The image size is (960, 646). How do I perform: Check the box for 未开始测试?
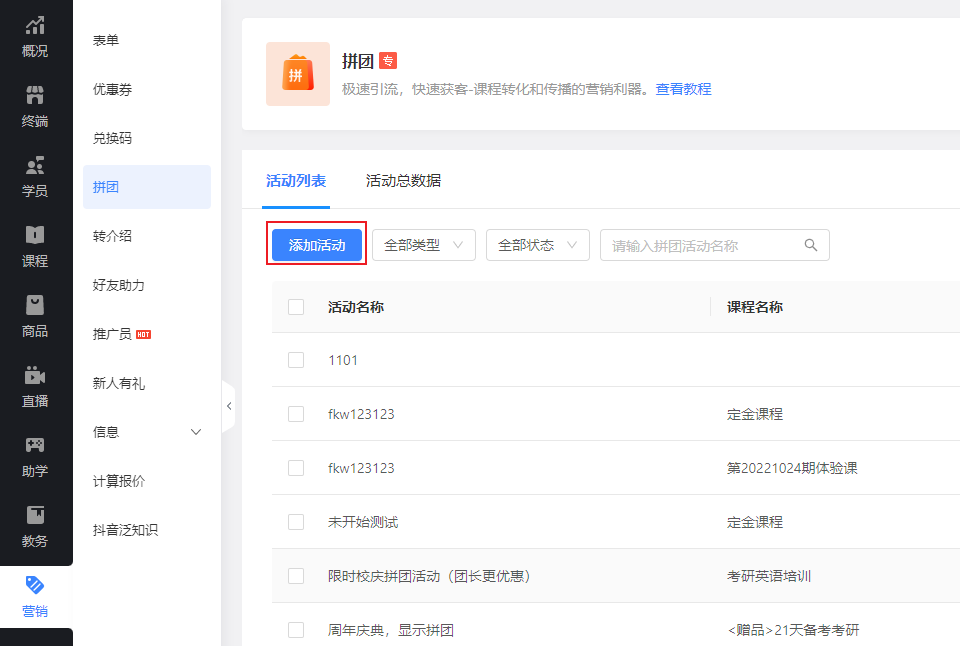point(296,522)
